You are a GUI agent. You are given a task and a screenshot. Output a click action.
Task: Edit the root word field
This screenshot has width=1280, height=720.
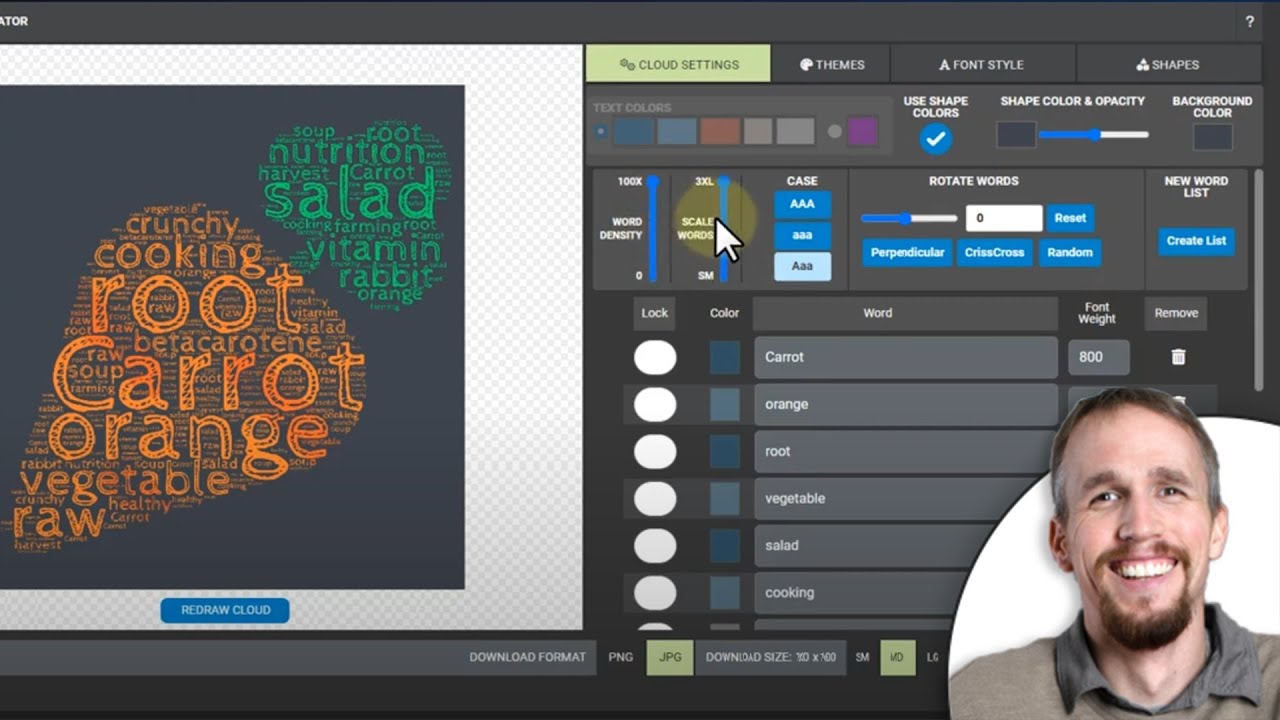(x=904, y=451)
